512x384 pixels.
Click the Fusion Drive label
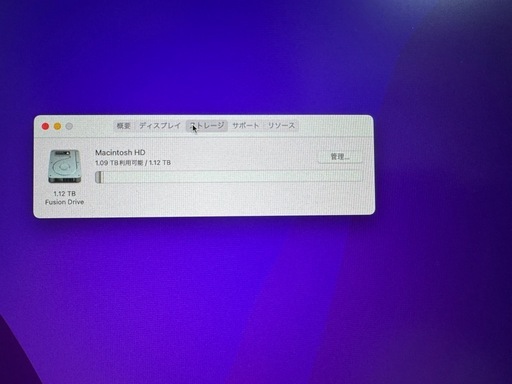click(x=64, y=202)
